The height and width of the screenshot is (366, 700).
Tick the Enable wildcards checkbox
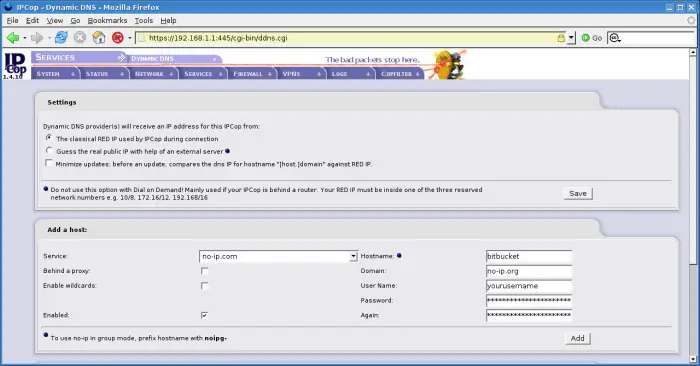(204, 286)
